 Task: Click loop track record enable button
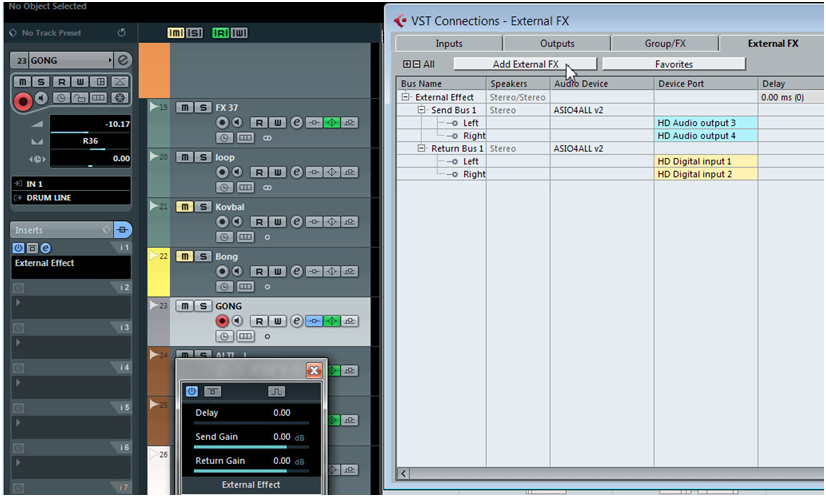pos(222,172)
